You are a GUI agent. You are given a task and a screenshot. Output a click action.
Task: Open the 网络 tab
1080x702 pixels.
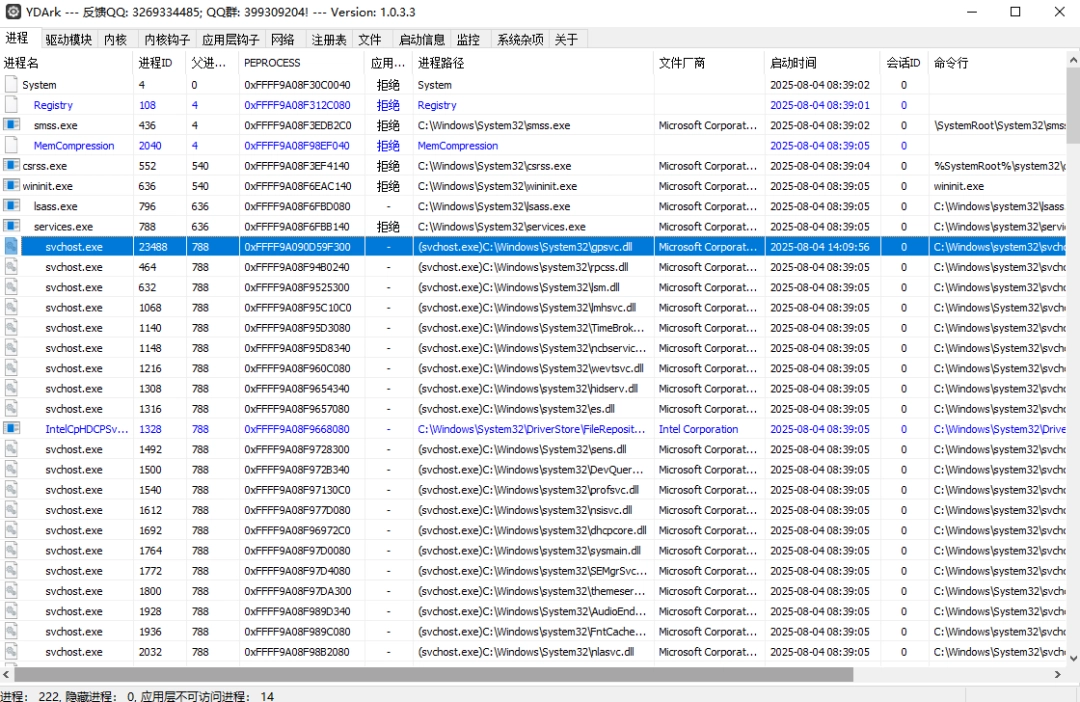283,40
